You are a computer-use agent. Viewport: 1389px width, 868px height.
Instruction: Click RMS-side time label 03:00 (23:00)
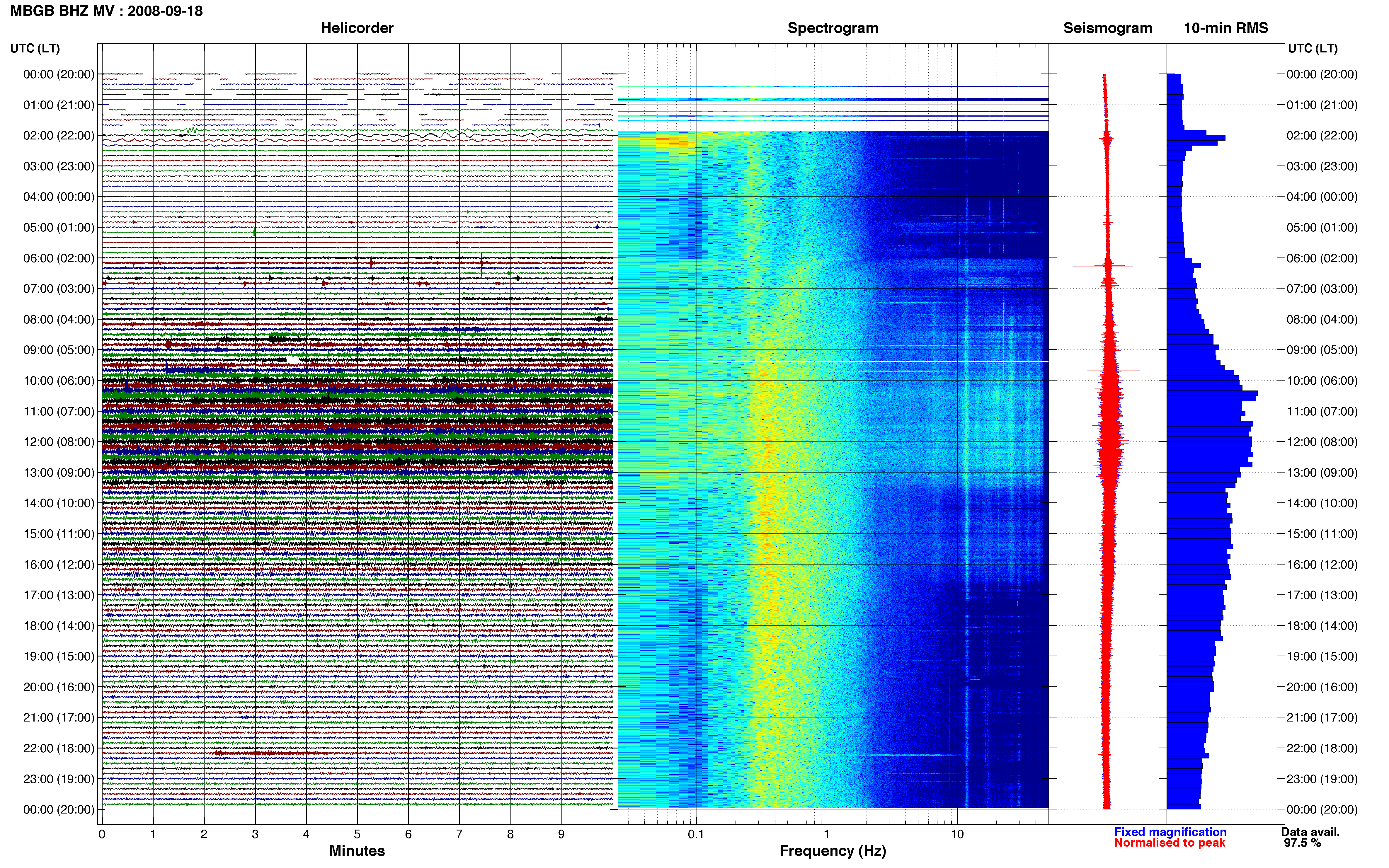click(x=1322, y=166)
